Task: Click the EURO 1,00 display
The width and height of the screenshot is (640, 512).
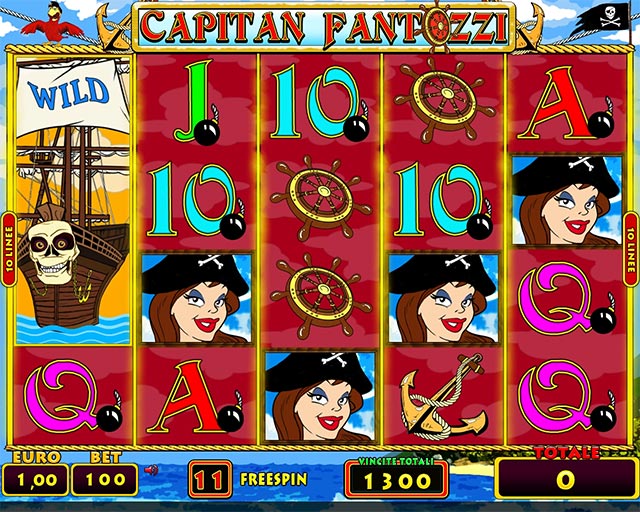Action: pos(36,479)
